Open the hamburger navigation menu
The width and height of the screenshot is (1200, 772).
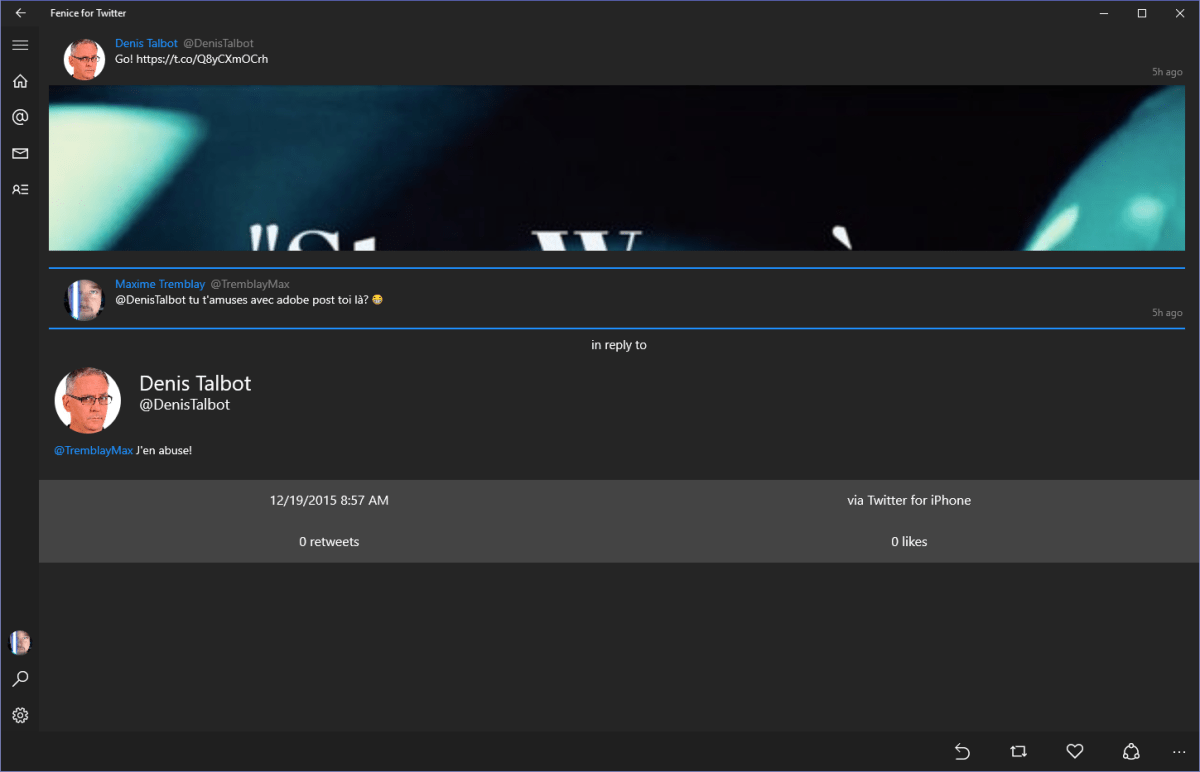20,45
